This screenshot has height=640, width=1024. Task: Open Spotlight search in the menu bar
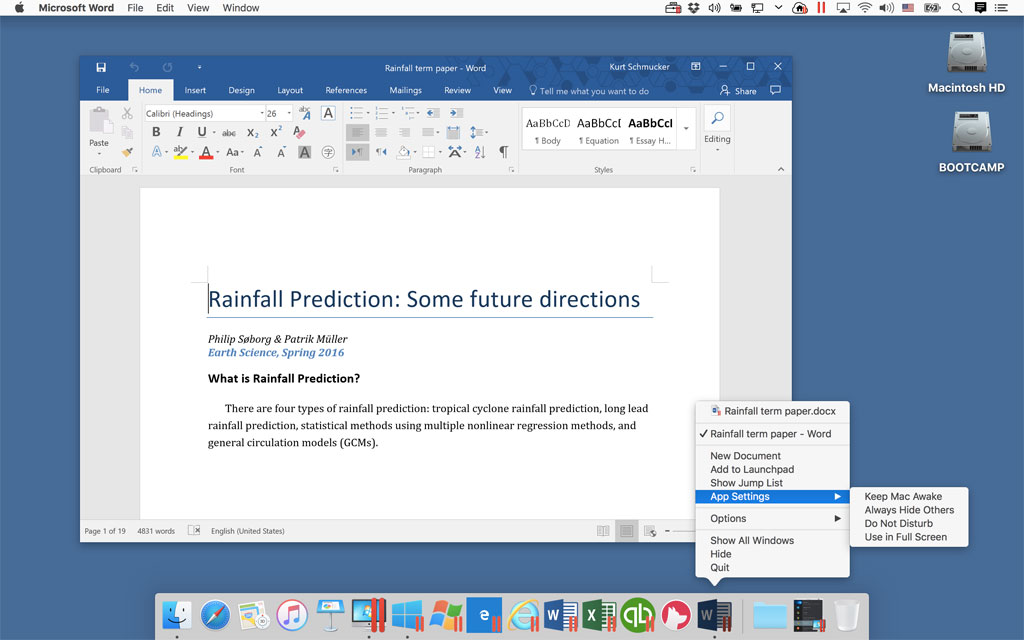pos(957,8)
